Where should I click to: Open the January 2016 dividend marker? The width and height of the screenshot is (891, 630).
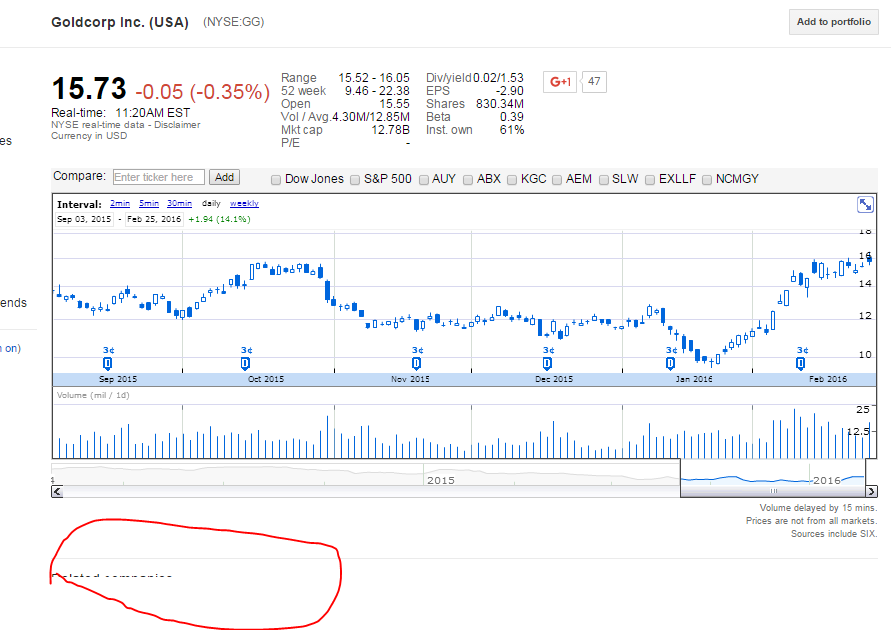[x=671, y=363]
